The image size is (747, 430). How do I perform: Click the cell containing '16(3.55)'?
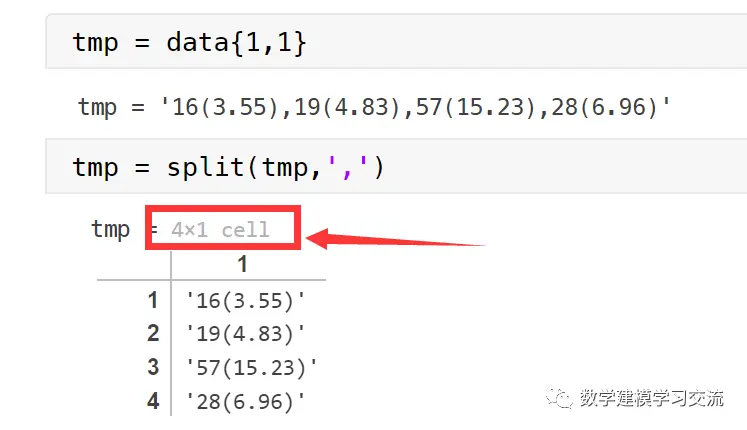(245, 301)
